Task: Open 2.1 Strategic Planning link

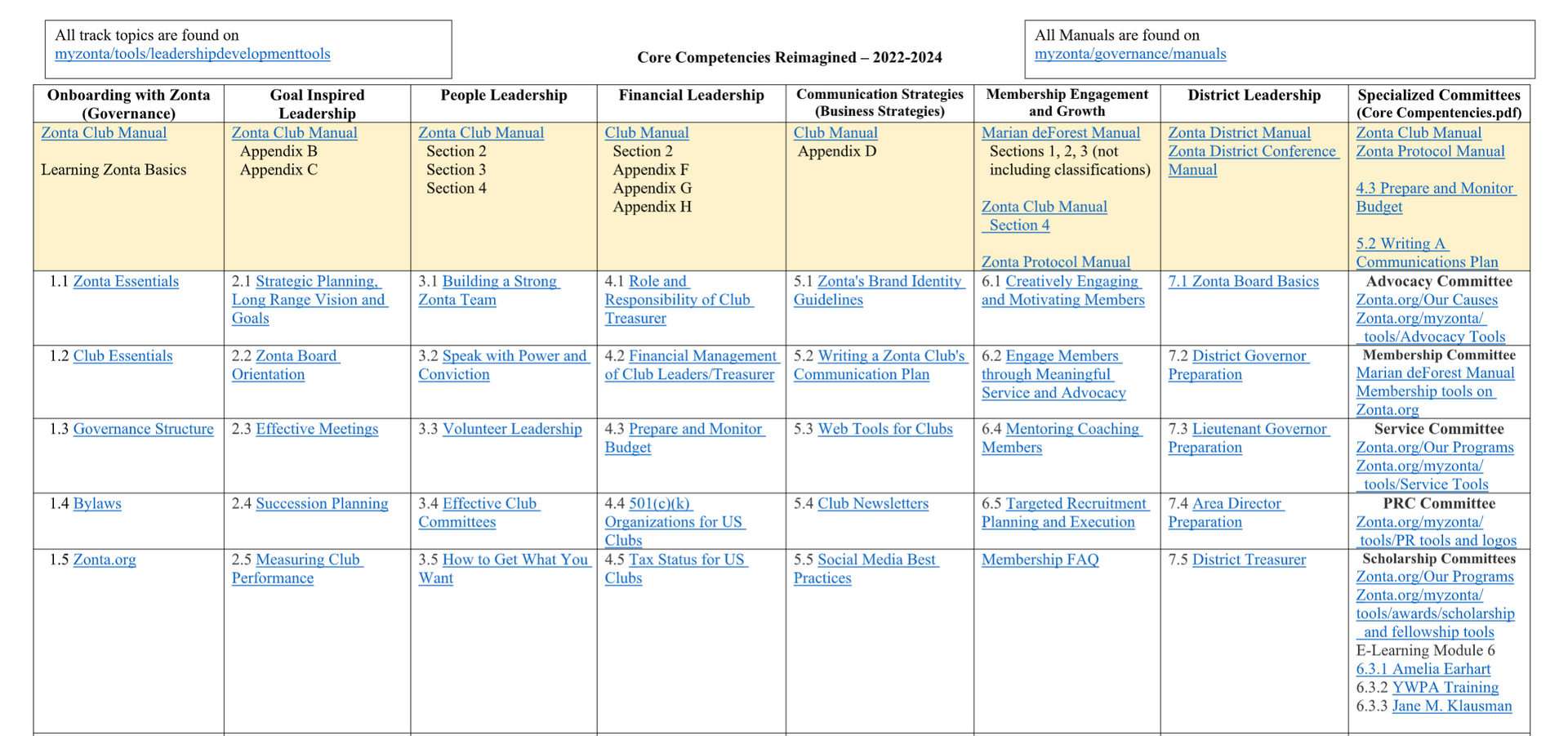Action: click(310, 300)
